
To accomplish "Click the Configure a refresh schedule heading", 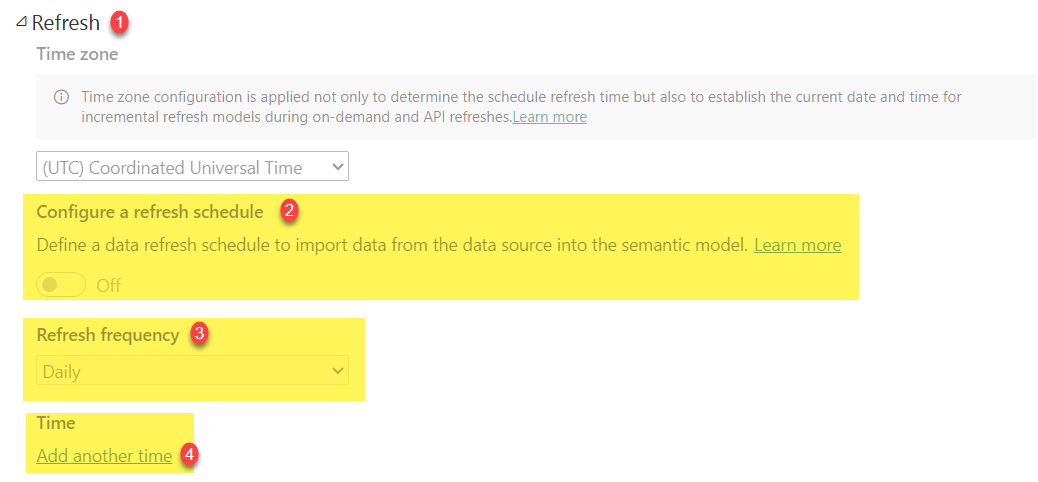I will 150,212.
